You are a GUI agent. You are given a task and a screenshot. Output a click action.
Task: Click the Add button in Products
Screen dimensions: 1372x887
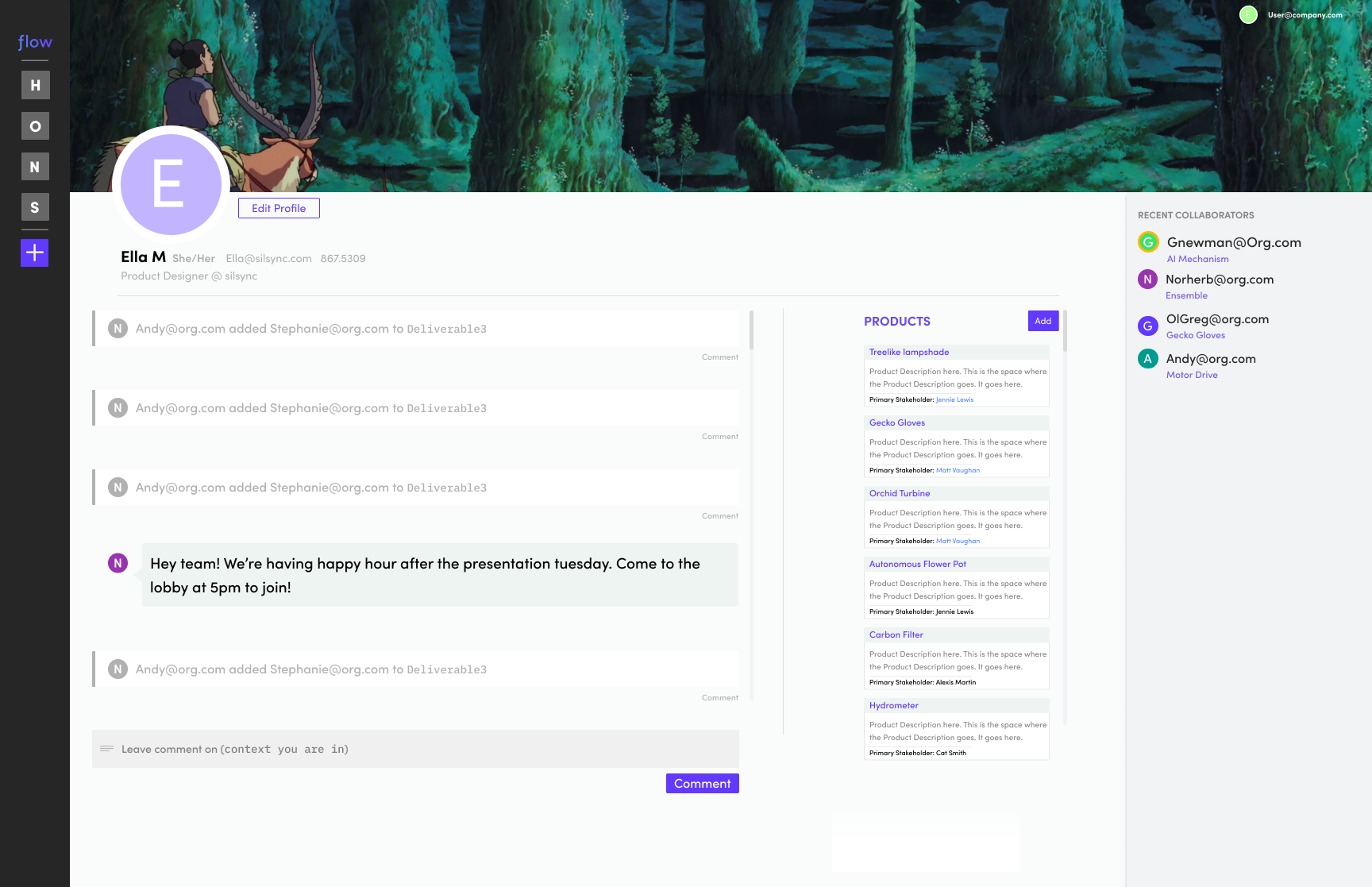[1043, 321]
